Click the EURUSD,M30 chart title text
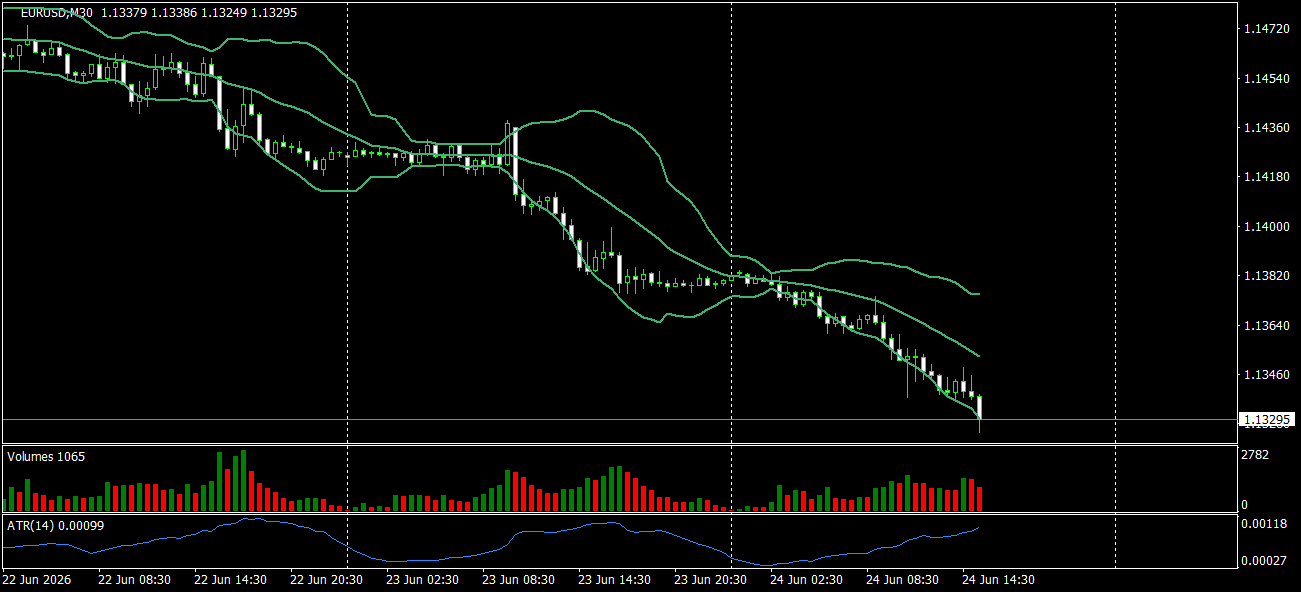1301x592 pixels. click(58, 13)
